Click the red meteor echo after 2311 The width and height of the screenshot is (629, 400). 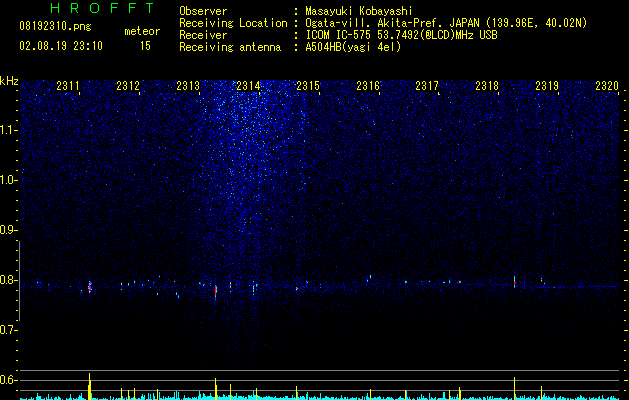(x=90, y=286)
